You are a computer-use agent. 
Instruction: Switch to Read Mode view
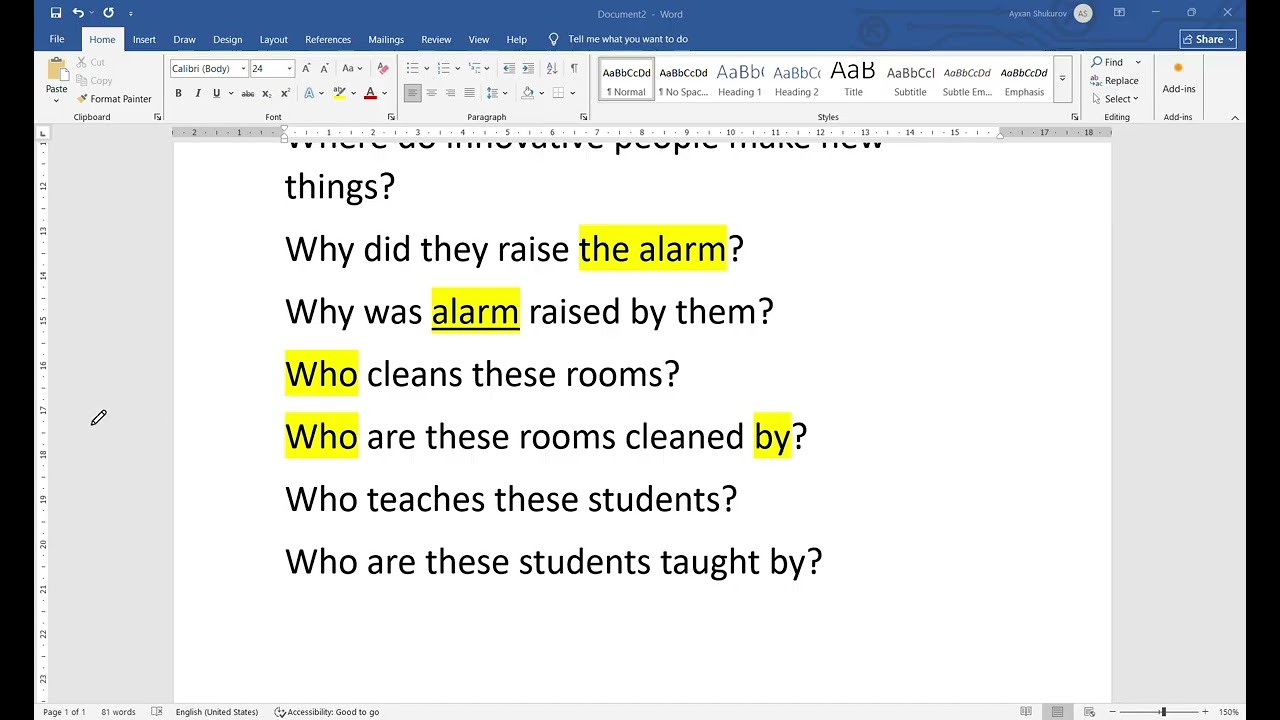pyautogui.click(x=1026, y=712)
